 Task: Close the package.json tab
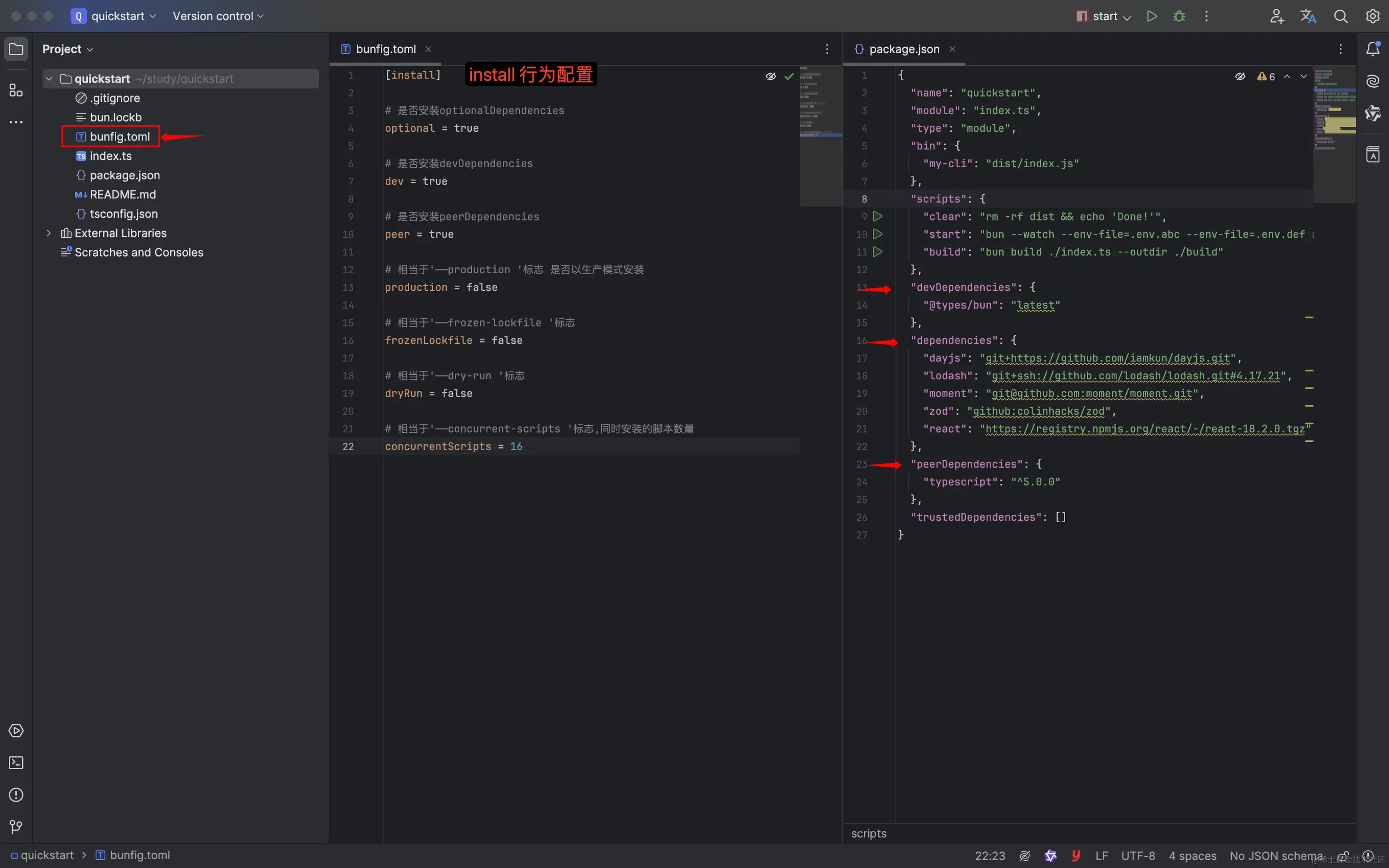pos(952,49)
